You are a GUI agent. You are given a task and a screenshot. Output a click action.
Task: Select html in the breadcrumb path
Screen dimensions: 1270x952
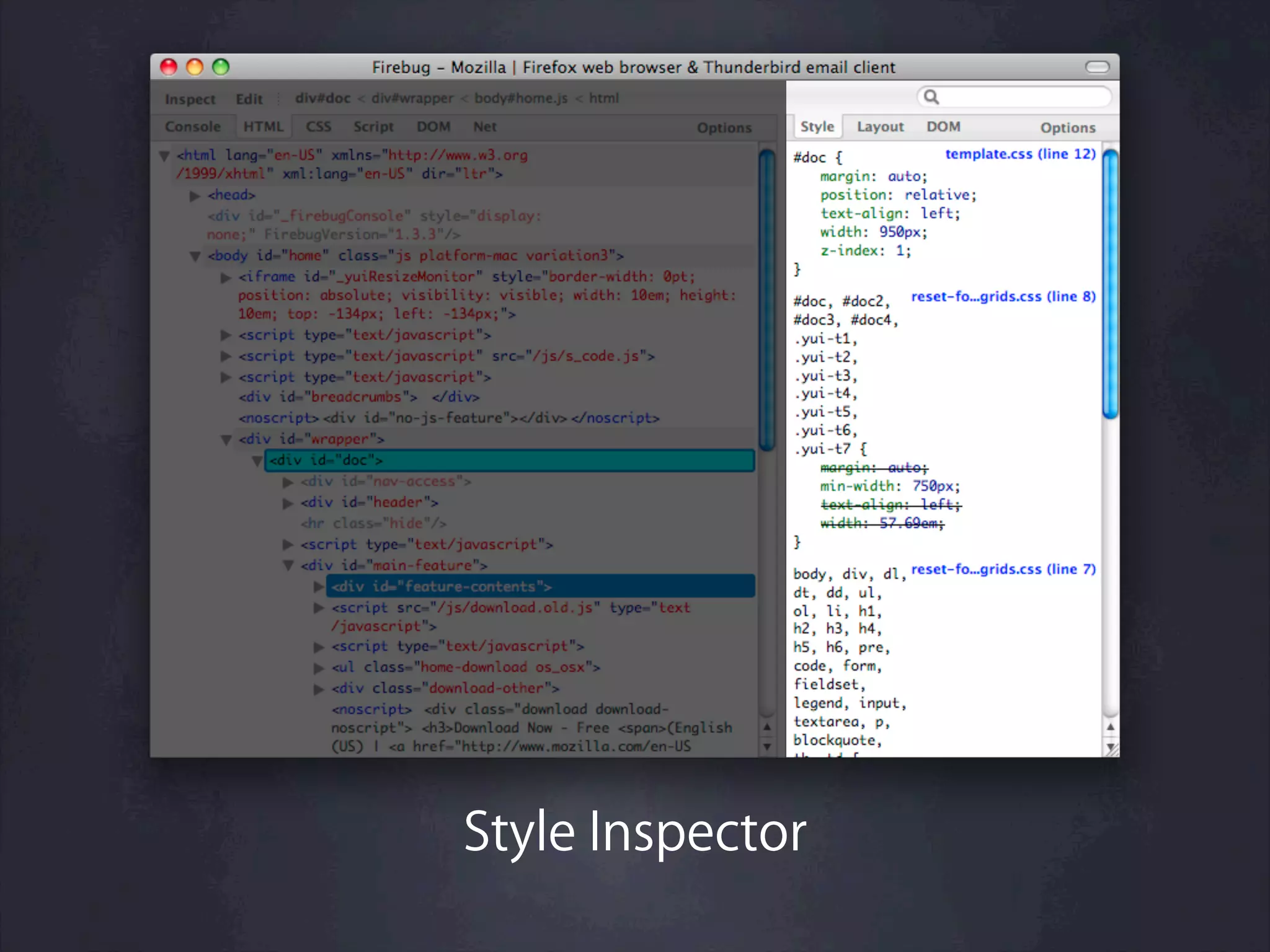click(x=604, y=98)
